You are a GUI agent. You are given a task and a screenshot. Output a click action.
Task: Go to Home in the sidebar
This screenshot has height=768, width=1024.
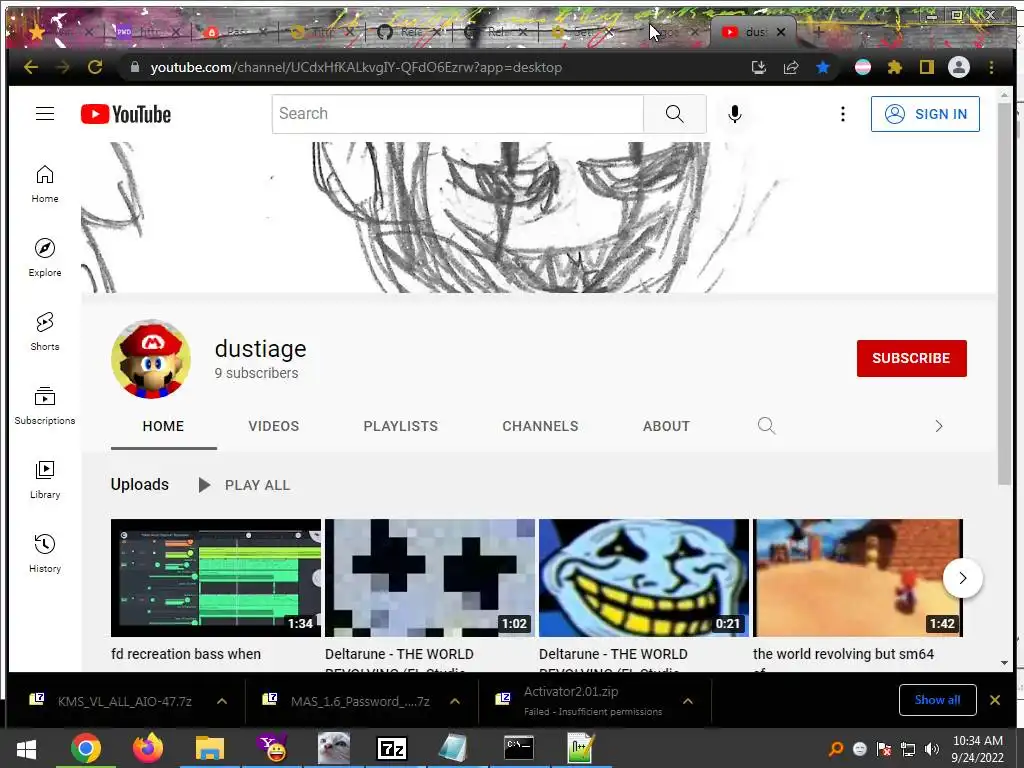tap(44, 184)
